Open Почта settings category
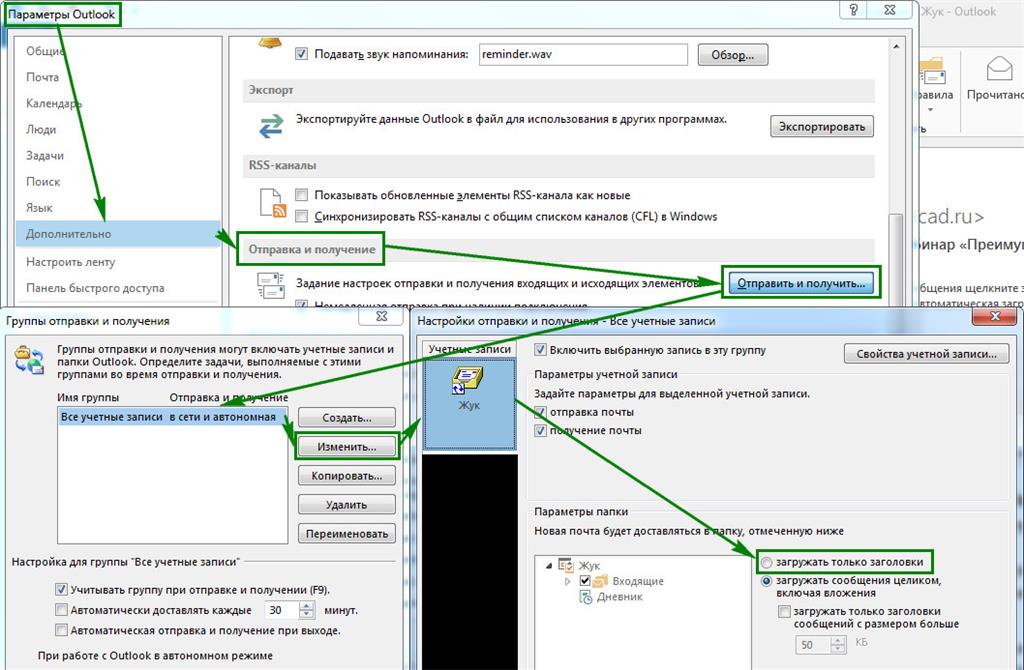The image size is (1024, 670). [x=42, y=77]
